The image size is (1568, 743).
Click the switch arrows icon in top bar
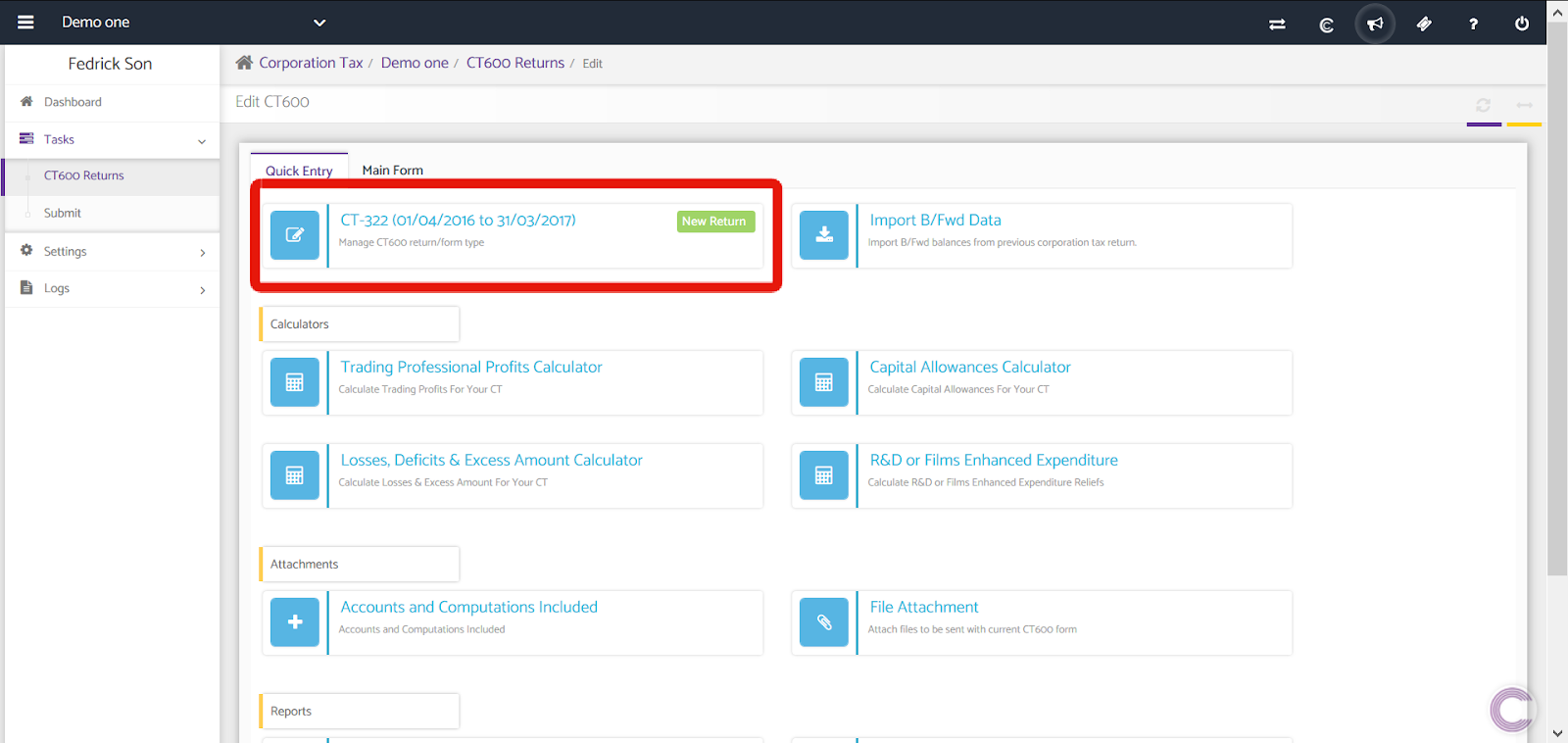point(1277,24)
